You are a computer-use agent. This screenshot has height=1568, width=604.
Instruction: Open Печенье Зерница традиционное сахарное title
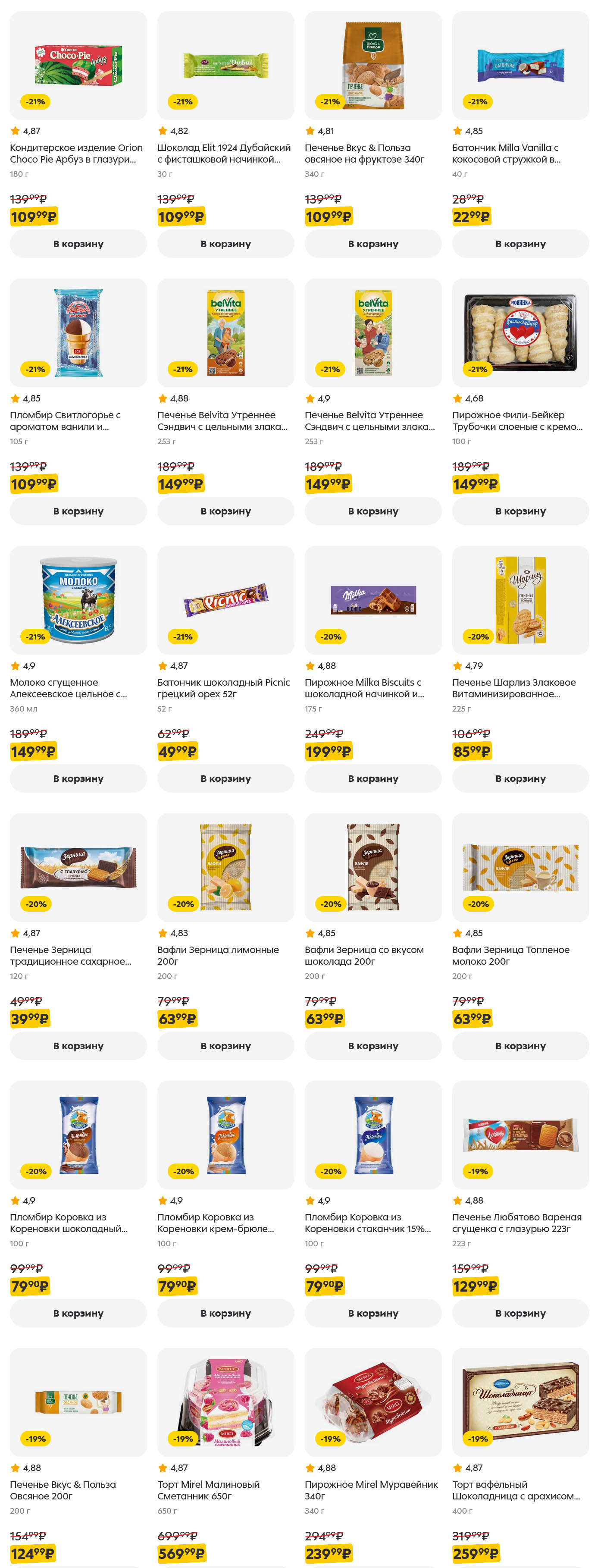pos(70,955)
